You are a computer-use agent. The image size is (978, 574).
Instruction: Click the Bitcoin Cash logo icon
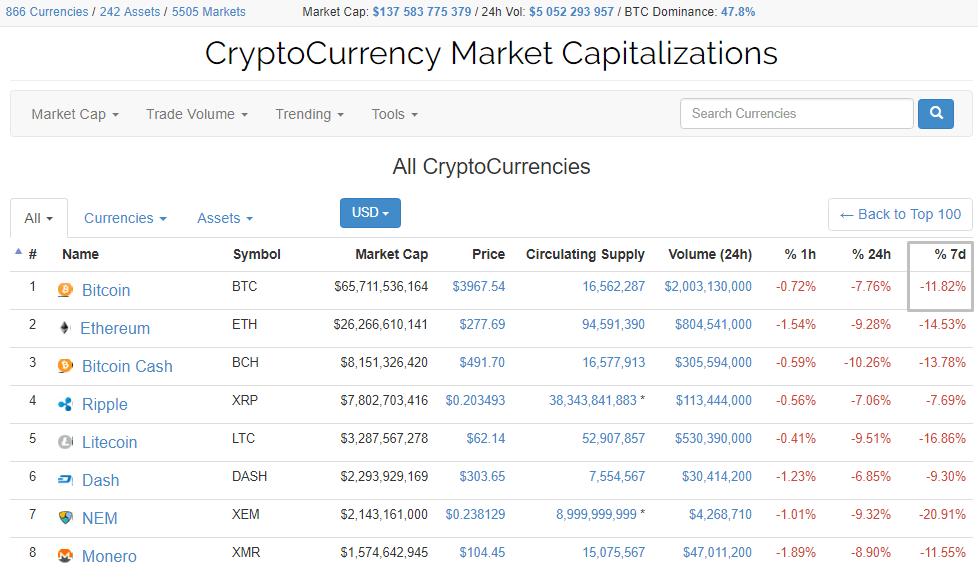66,366
